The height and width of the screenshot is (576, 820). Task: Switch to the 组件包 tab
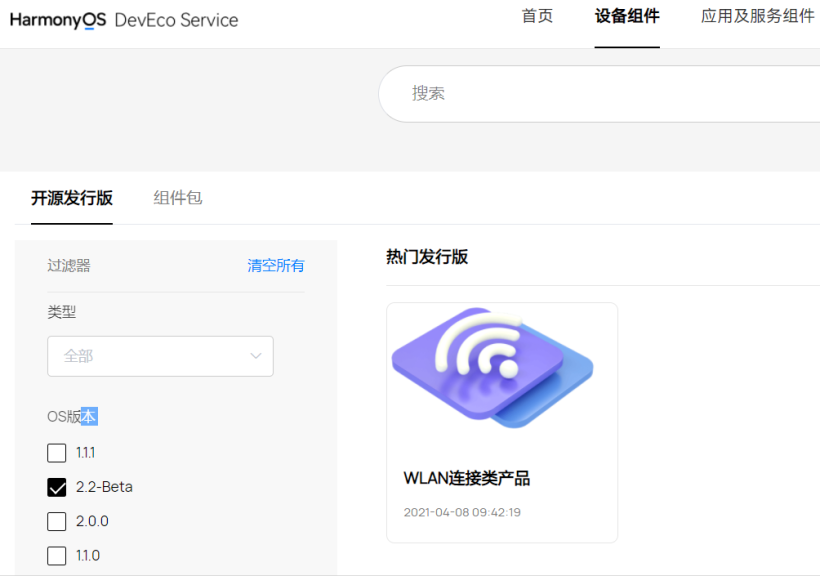click(178, 198)
